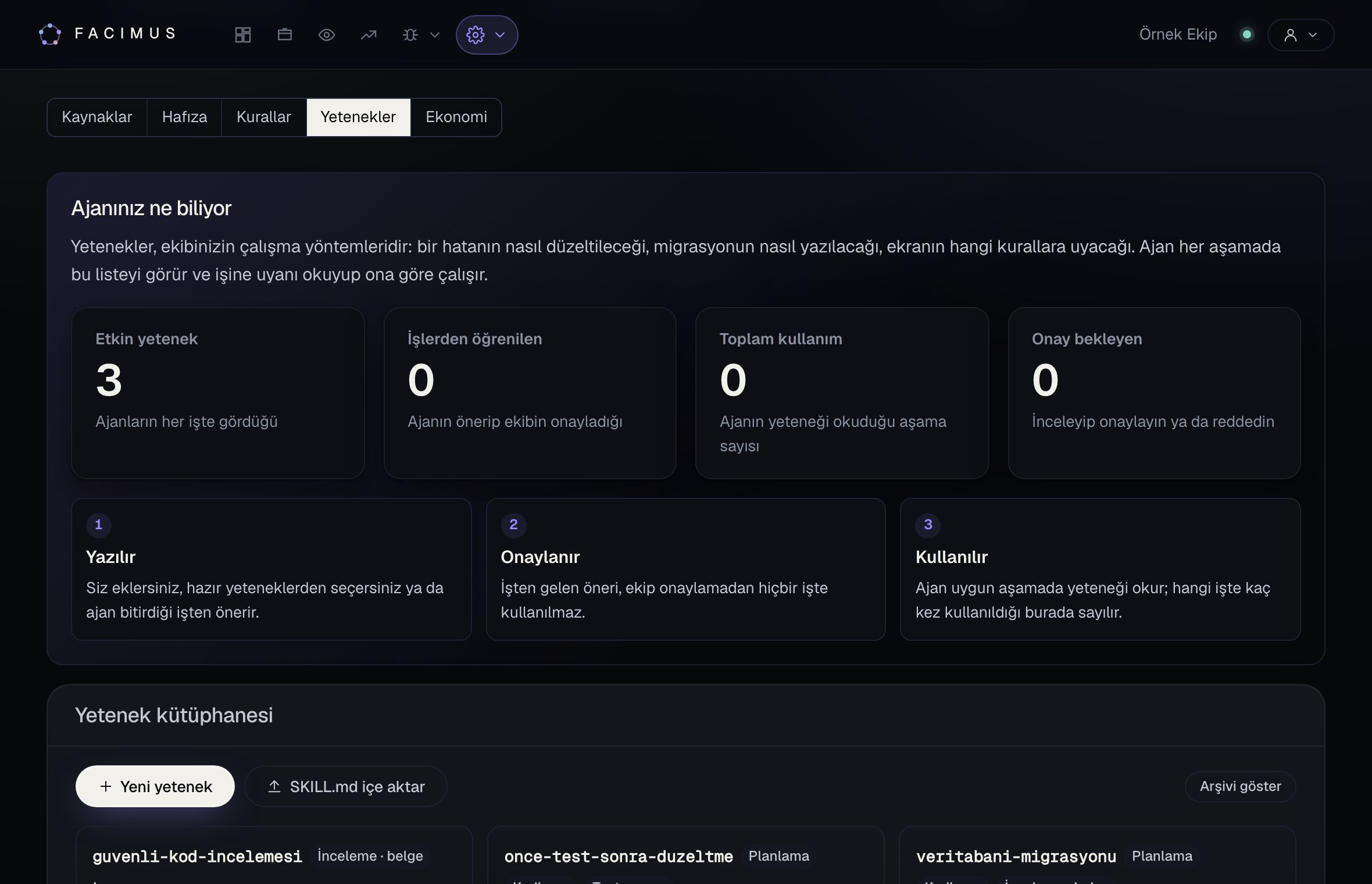Click the green status indicator dot

(x=1246, y=35)
